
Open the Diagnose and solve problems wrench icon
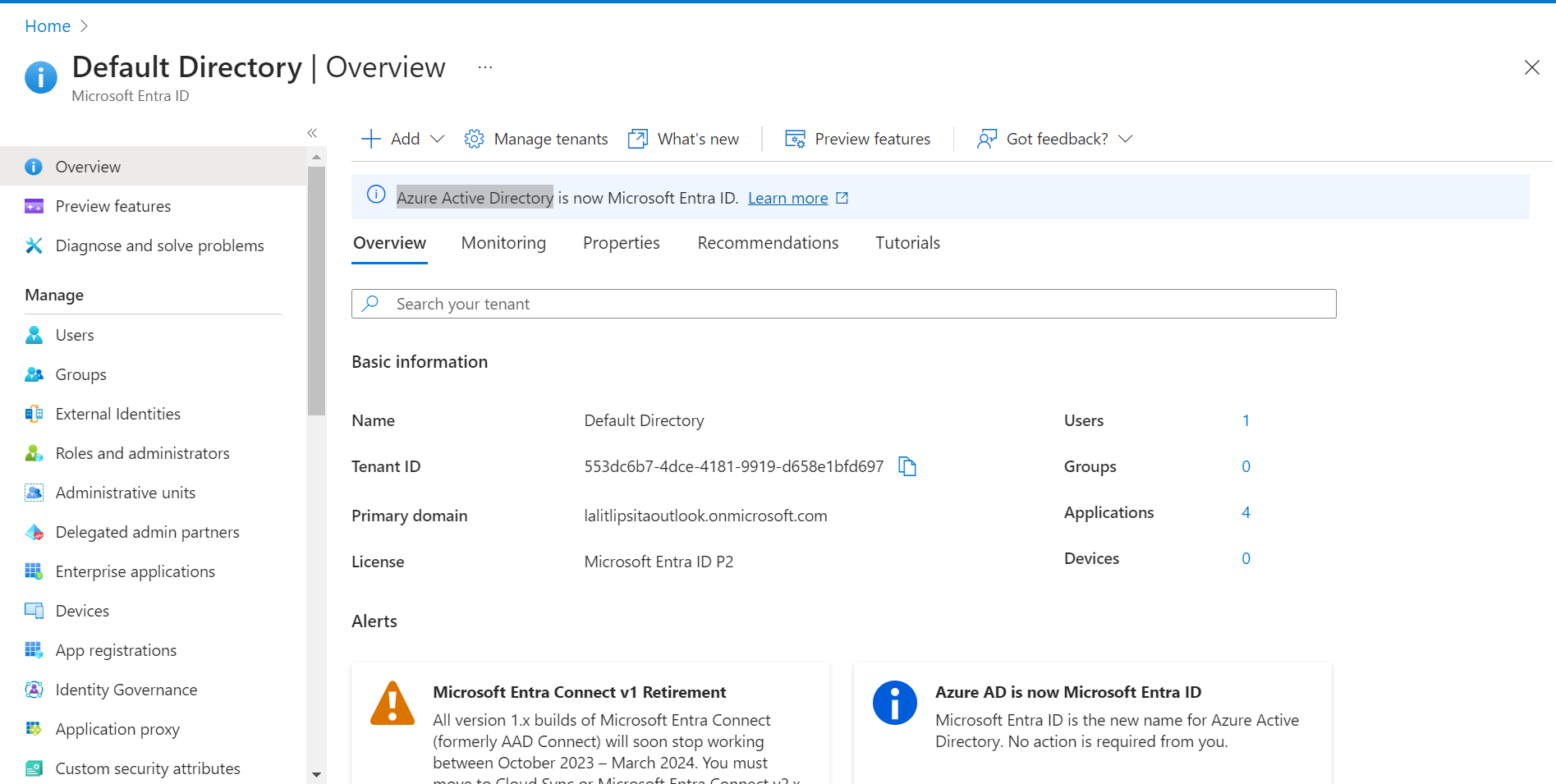[x=34, y=245]
